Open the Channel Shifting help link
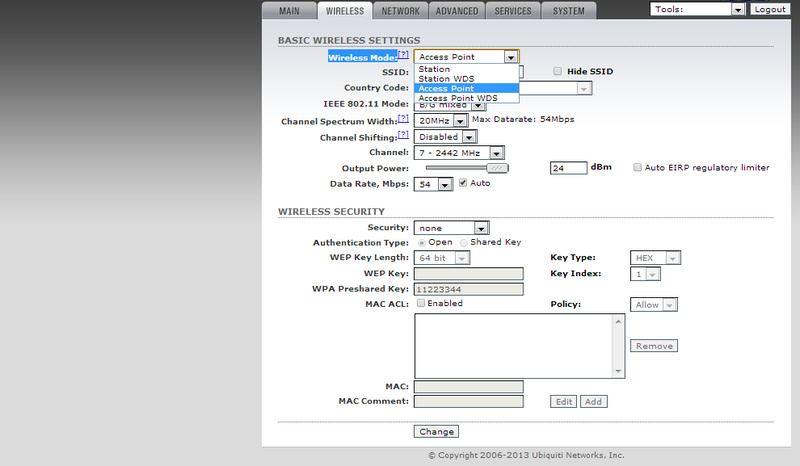This screenshot has width=800, height=466. (403, 135)
